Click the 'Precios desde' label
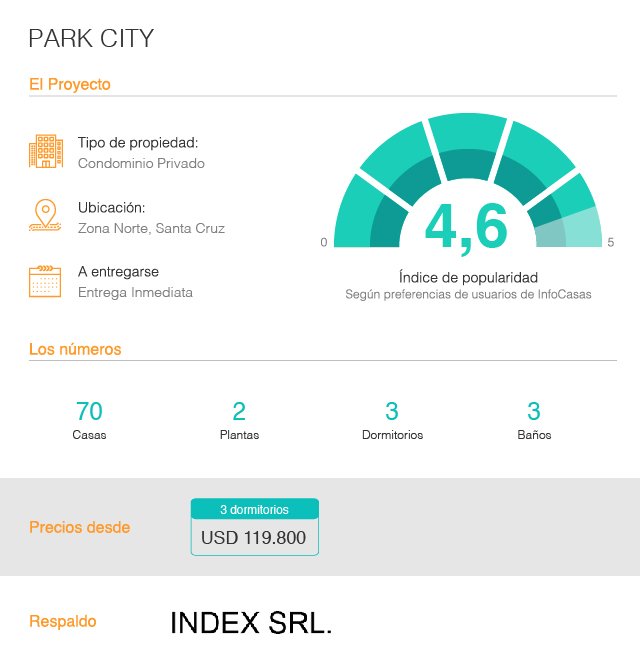 79,527
